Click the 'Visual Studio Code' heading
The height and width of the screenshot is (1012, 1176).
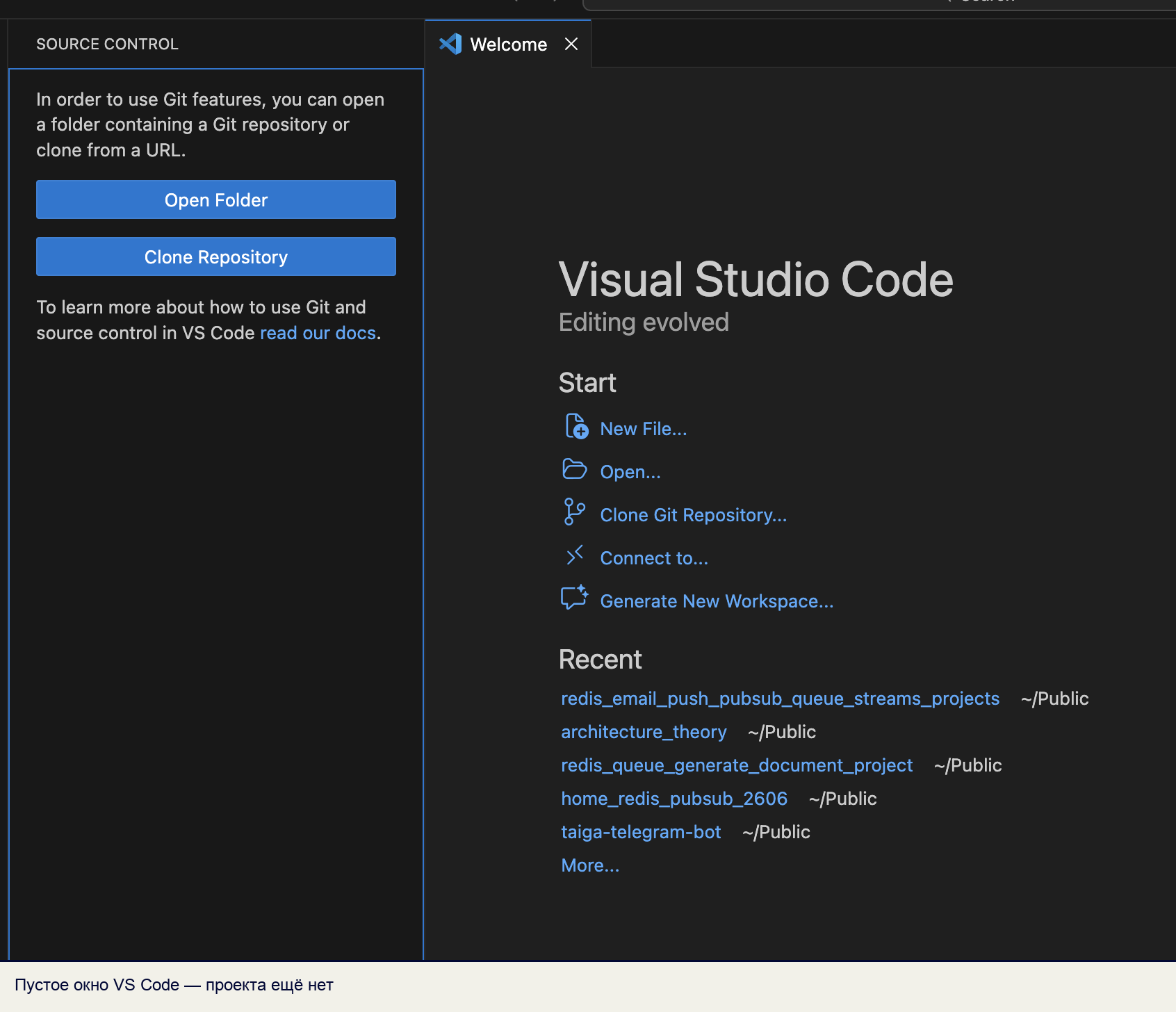coord(756,279)
